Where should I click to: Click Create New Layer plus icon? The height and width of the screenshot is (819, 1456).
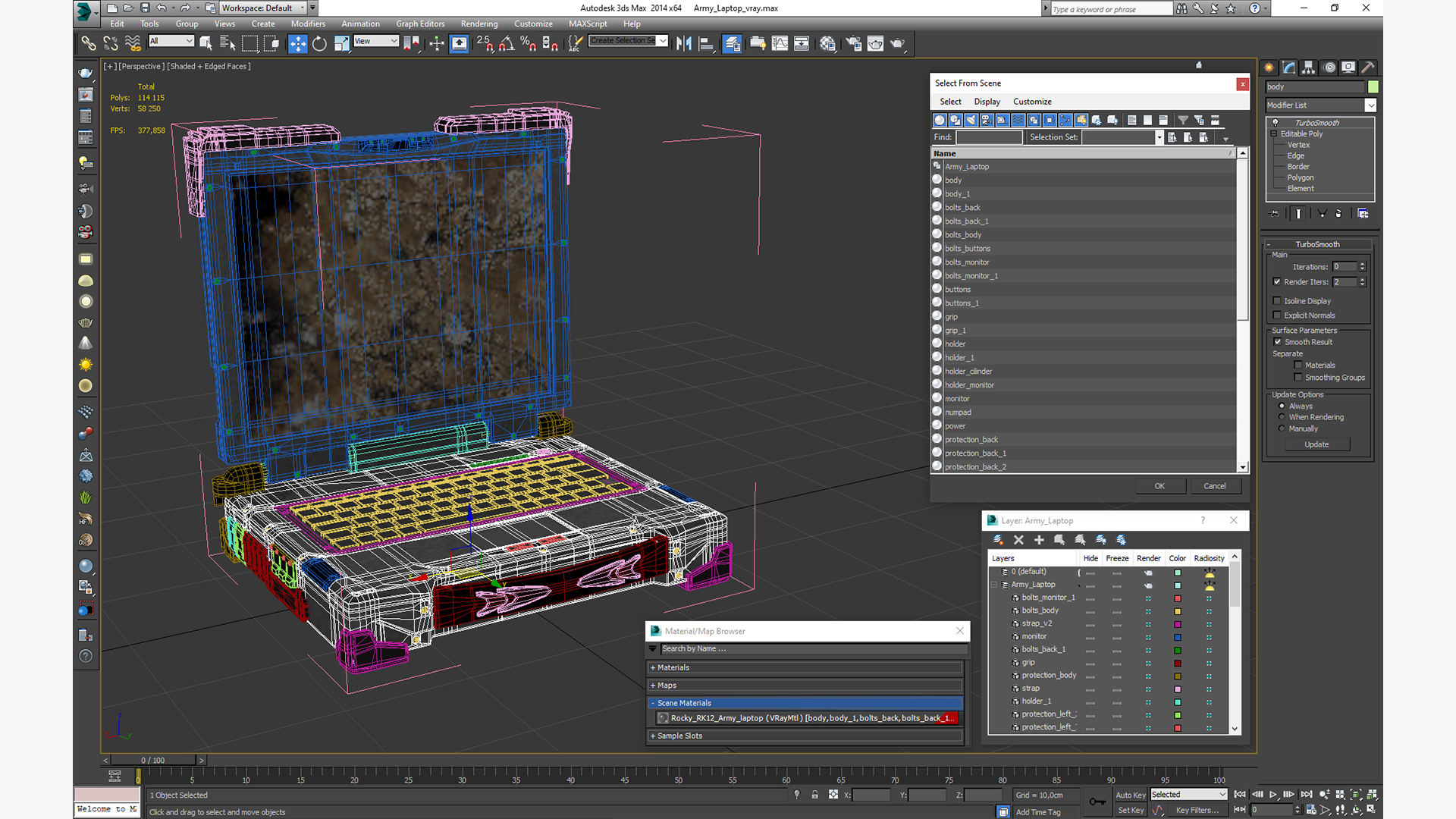coord(1039,540)
